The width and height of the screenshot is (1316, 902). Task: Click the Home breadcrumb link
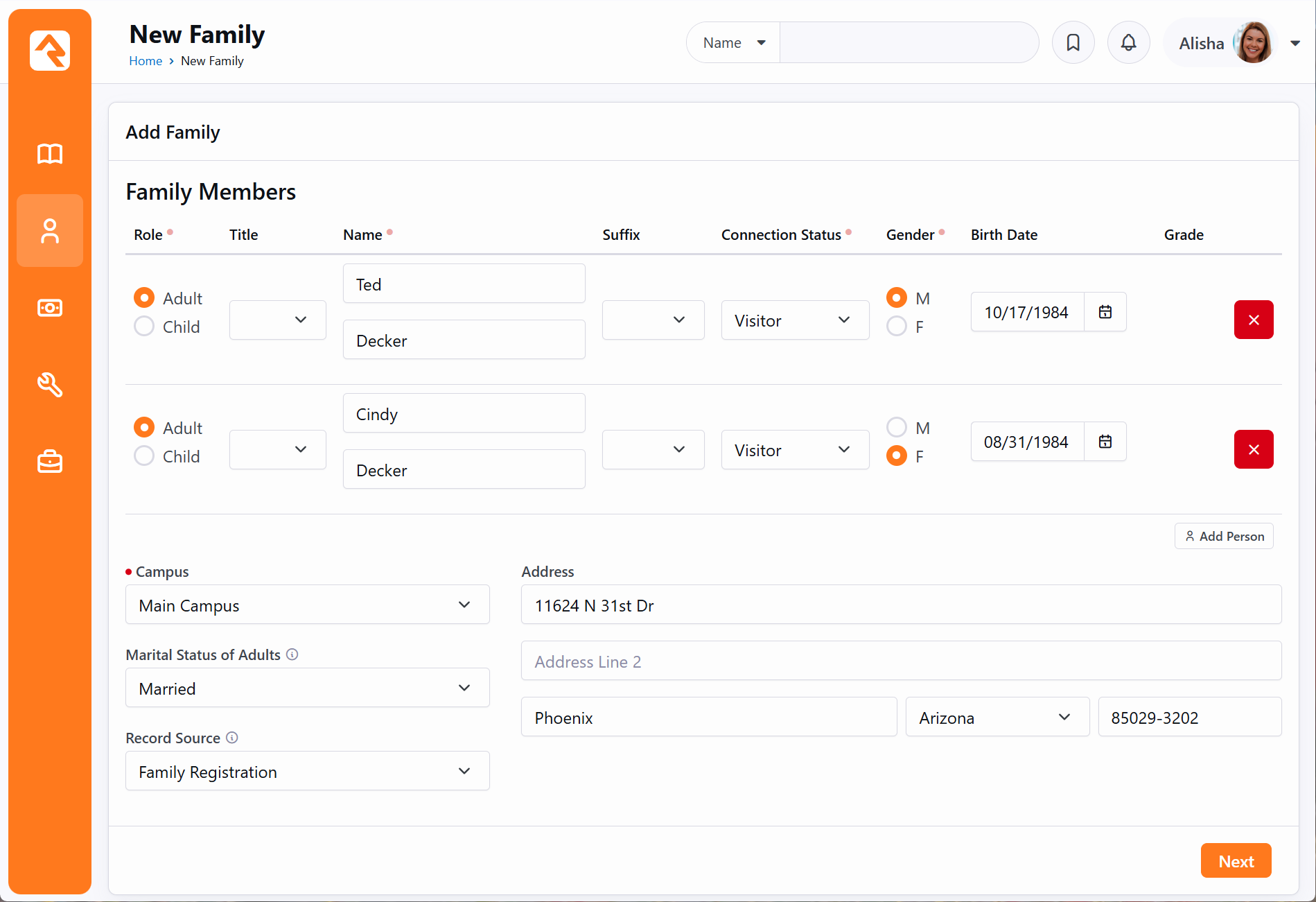(x=146, y=61)
